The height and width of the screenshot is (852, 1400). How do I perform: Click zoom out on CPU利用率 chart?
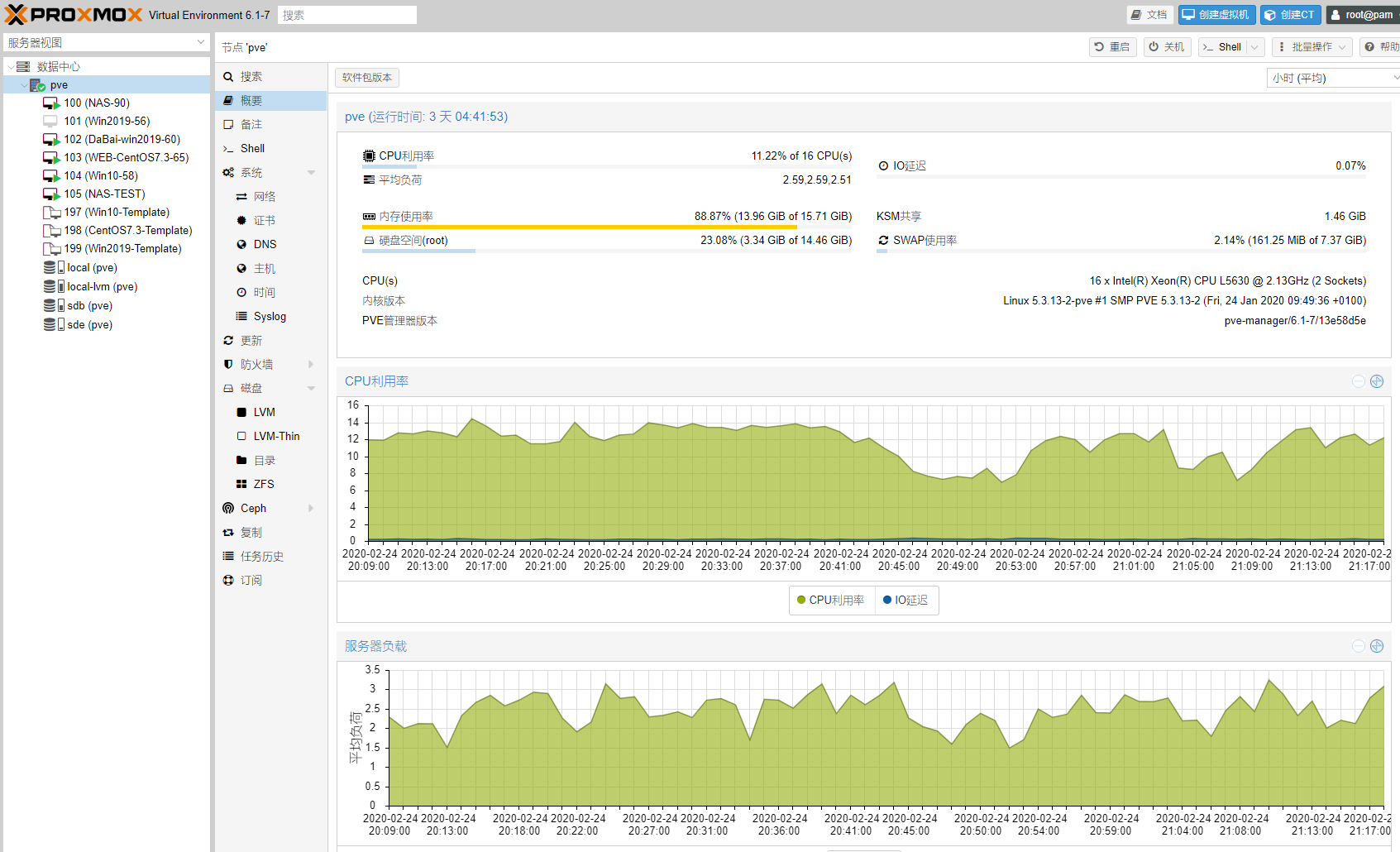tap(1359, 381)
